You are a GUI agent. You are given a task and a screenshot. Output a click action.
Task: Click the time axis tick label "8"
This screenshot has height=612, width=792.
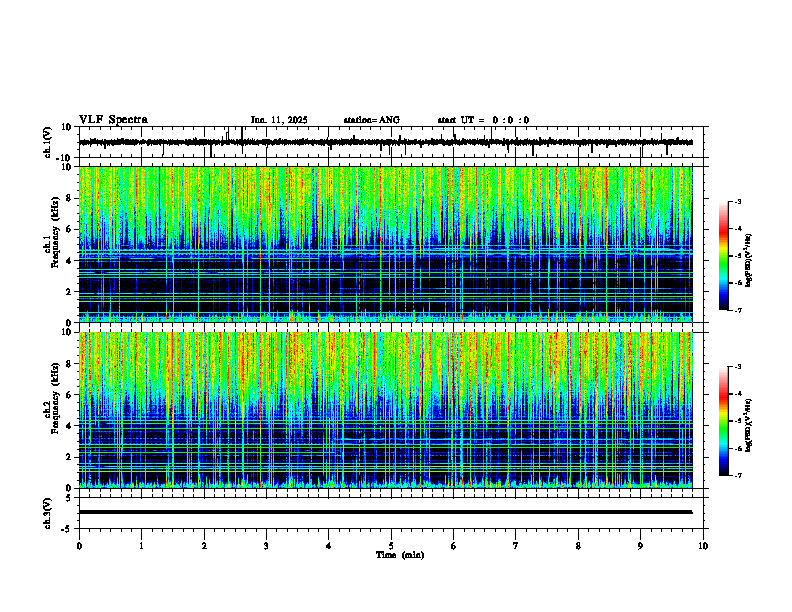coord(578,546)
